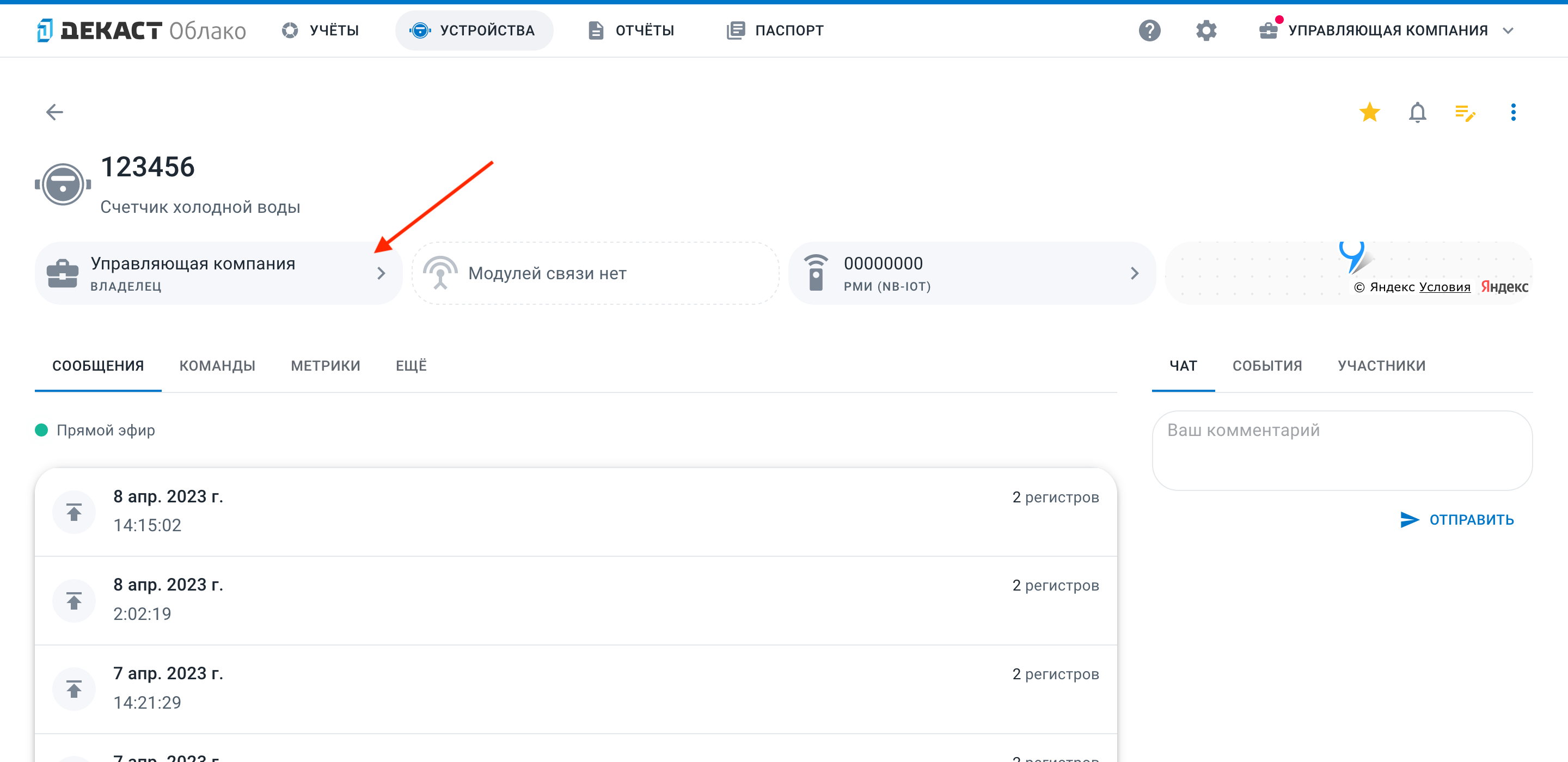Click into the Ваш комментарий field
The image size is (1568, 762).
(x=1342, y=450)
